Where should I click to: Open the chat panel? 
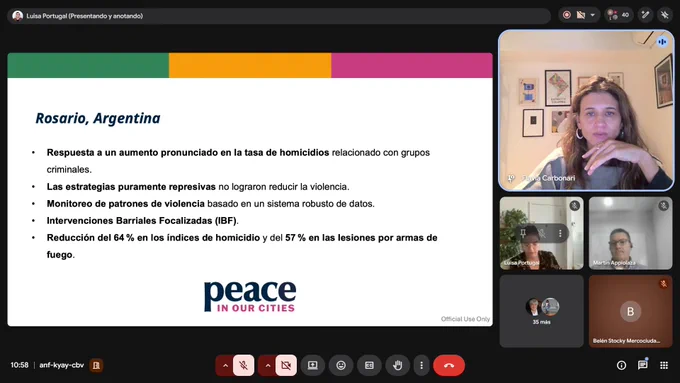[643, 365]
